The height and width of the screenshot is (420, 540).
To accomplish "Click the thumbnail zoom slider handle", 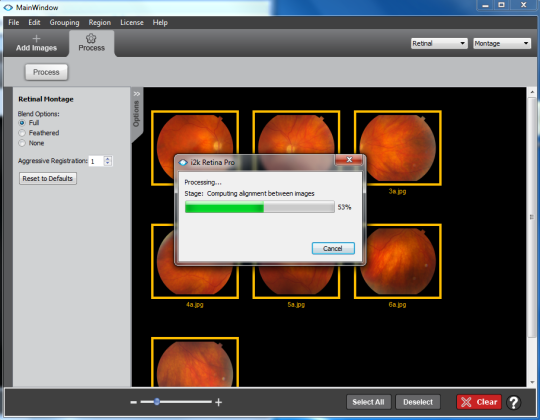I will tap(157, 402).
